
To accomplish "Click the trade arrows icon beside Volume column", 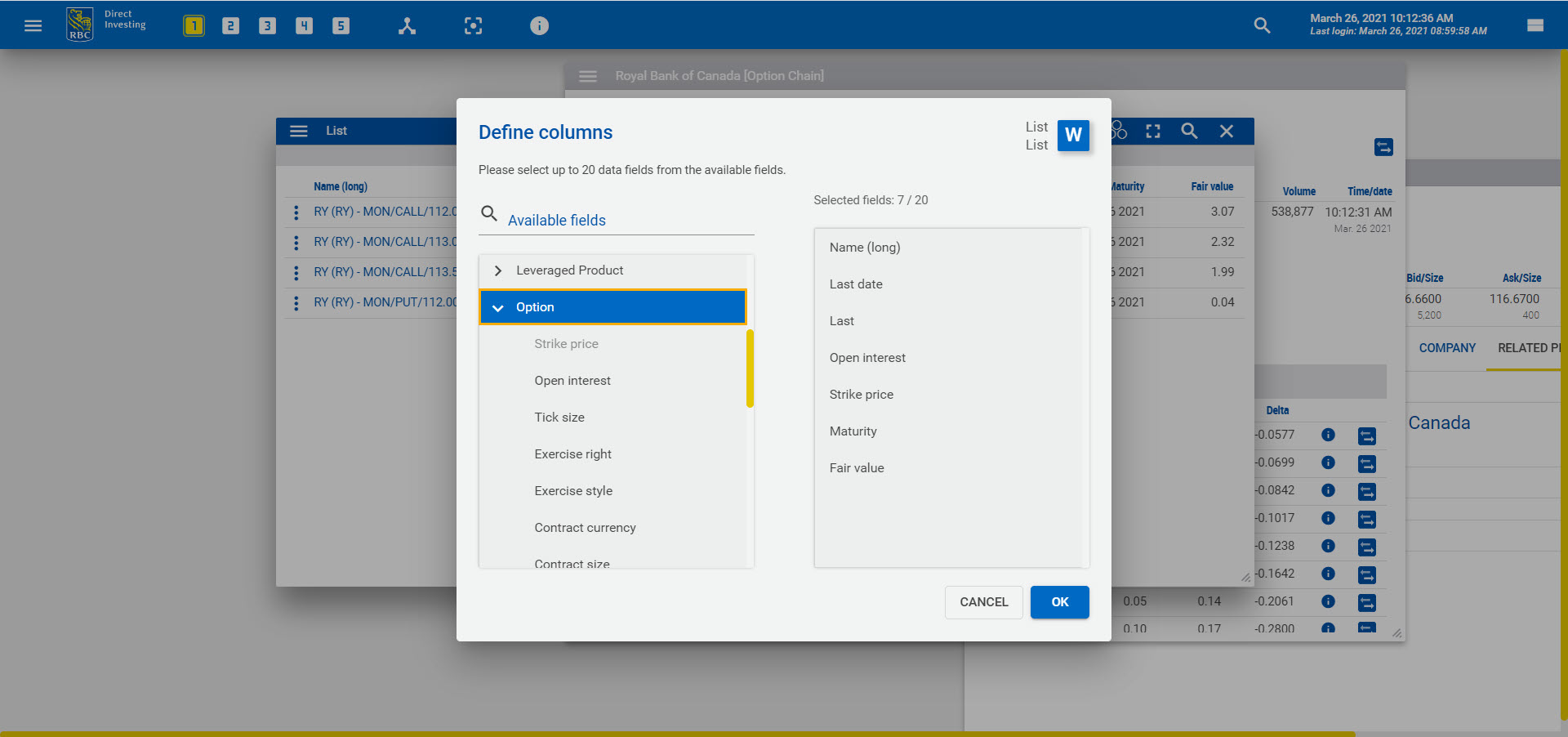I will click(x=1384, y=147).
